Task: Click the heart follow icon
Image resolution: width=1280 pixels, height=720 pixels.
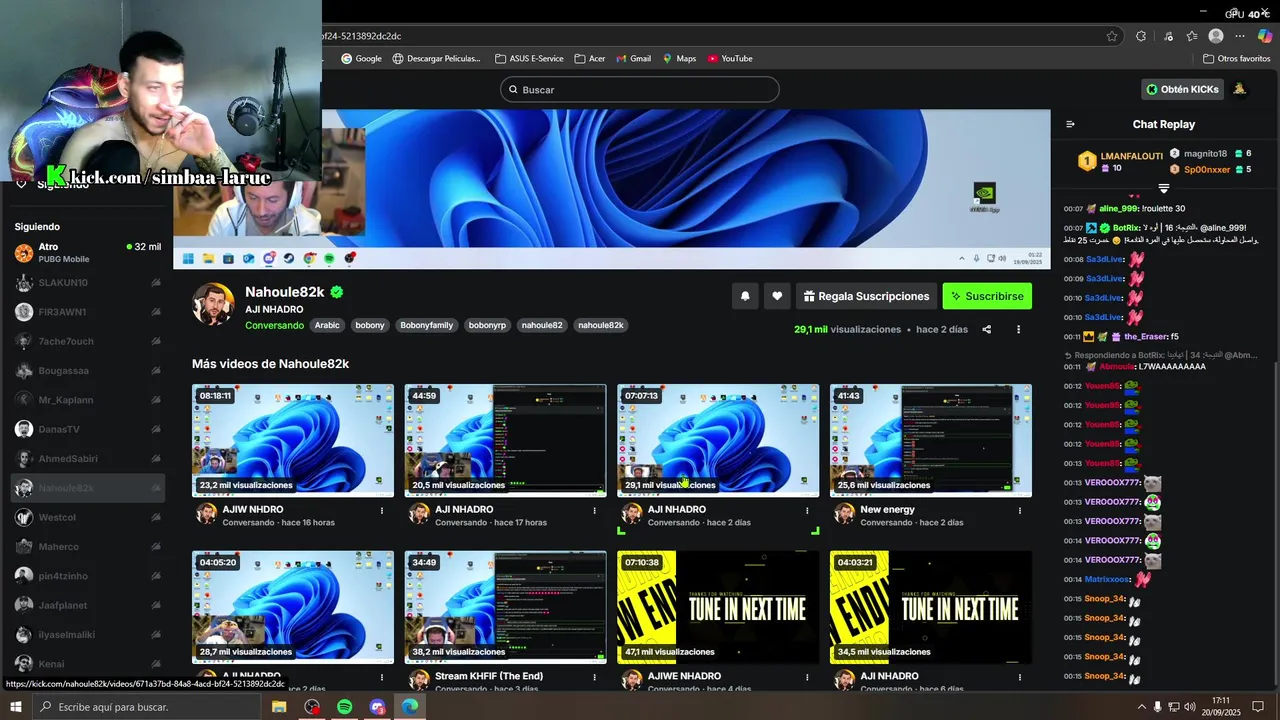Action: [777, 296]
